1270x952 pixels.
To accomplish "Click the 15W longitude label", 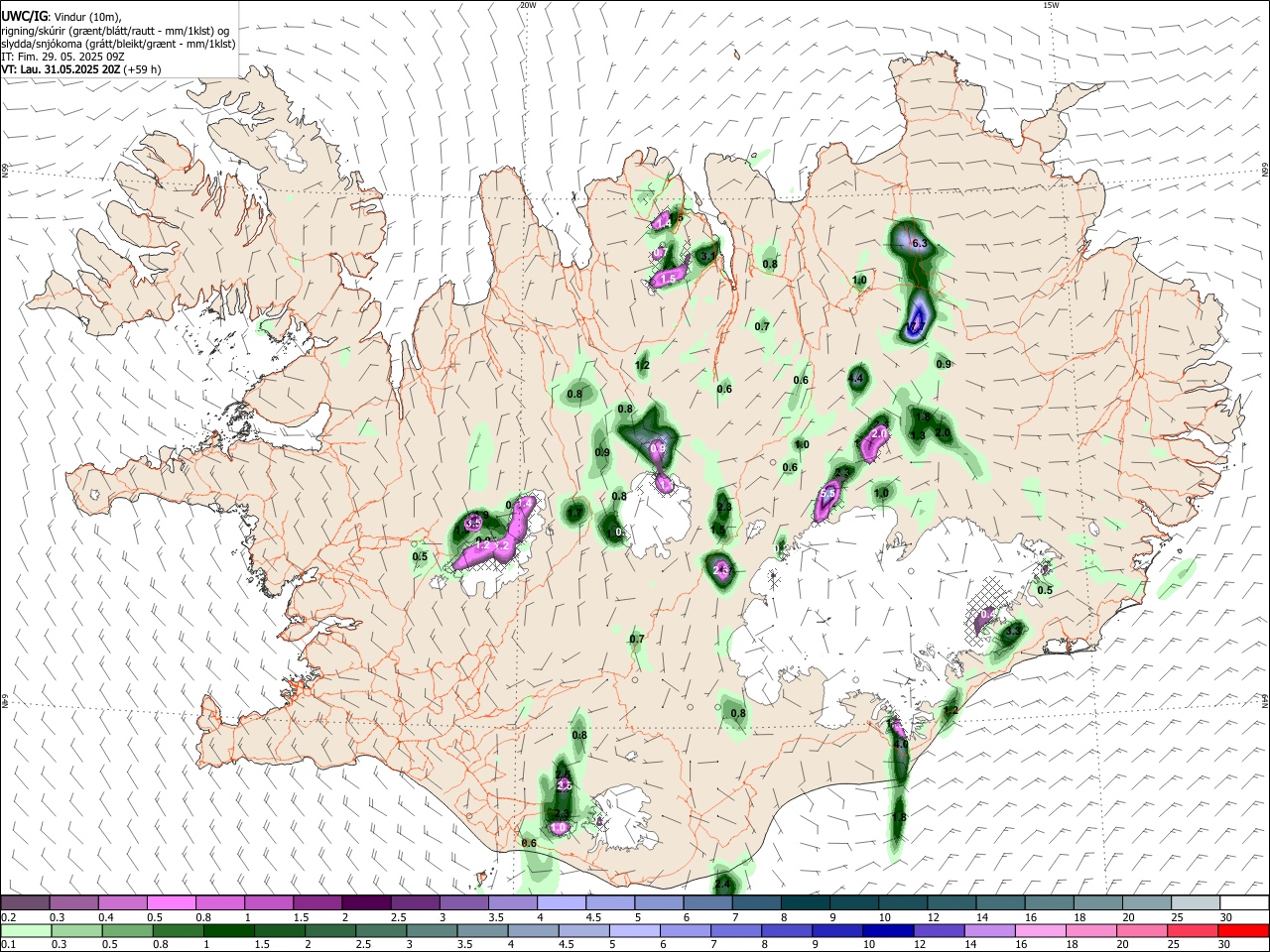I will pyautogui.click(x=1051, y=5).
